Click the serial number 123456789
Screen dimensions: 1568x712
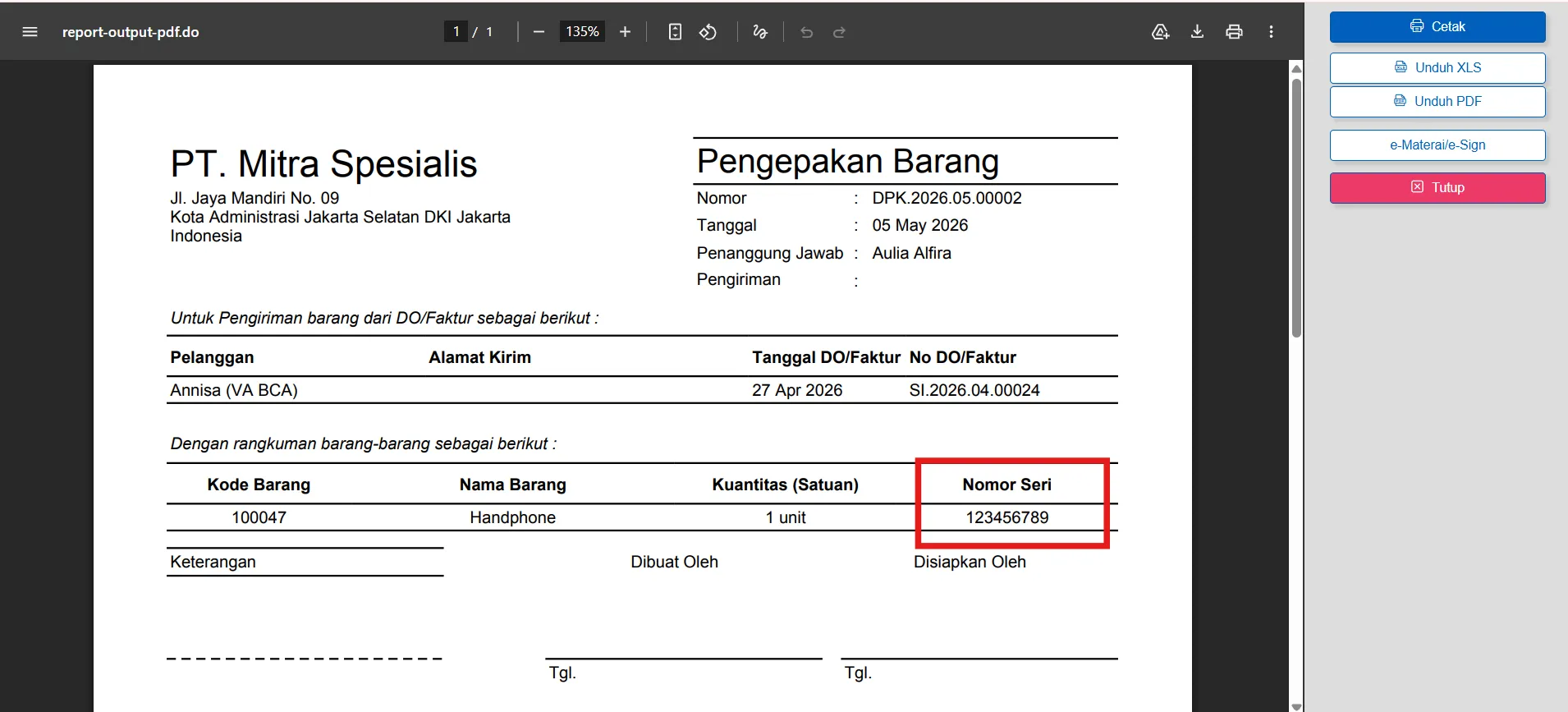pos(1007,517)
